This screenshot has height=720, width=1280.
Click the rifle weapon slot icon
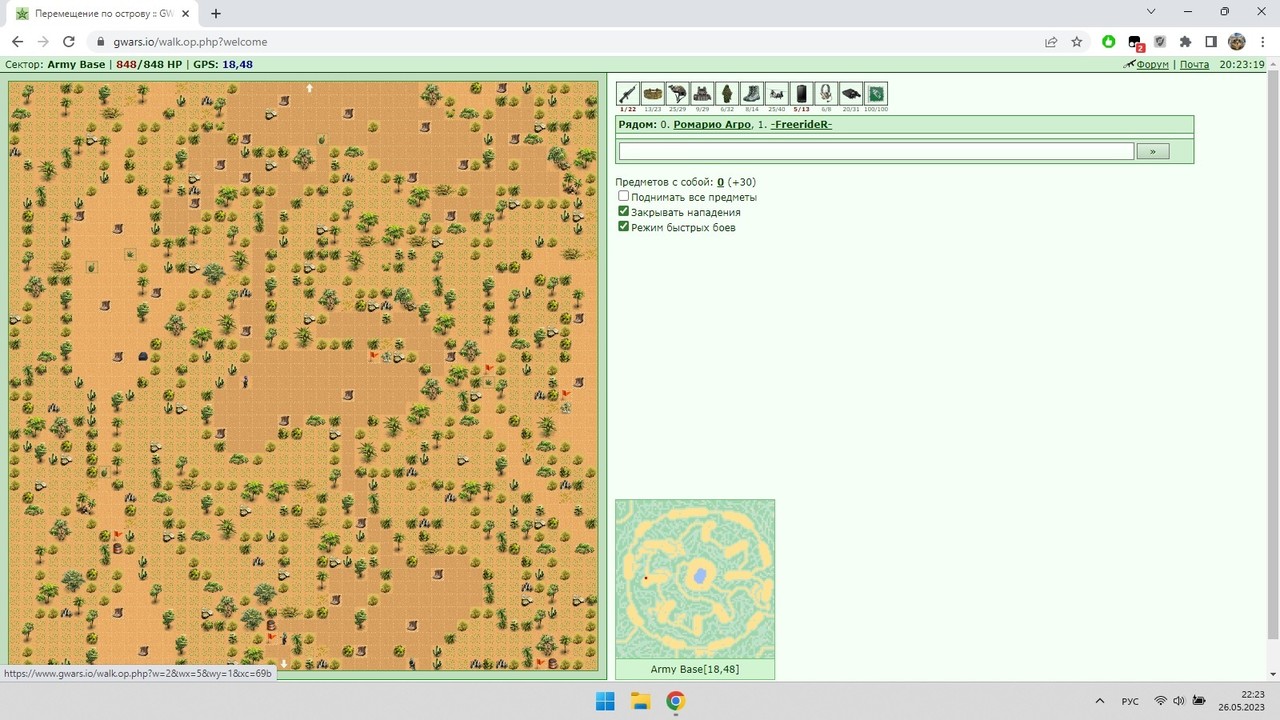click(628, 93)
